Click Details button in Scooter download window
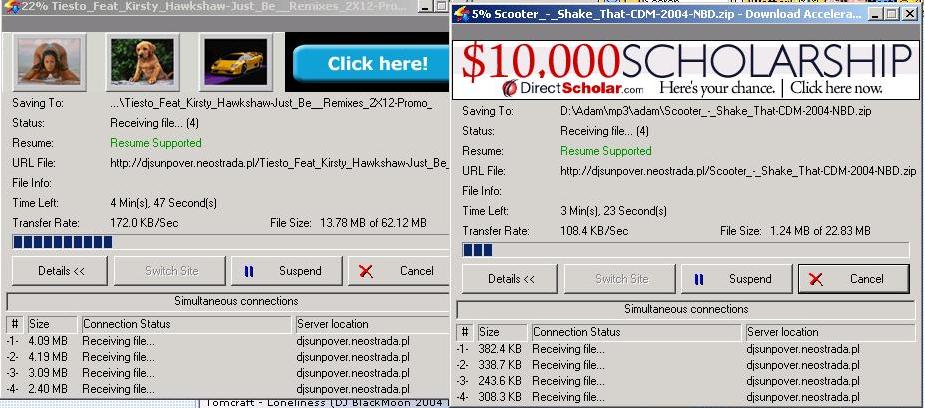 pos(510,279)
